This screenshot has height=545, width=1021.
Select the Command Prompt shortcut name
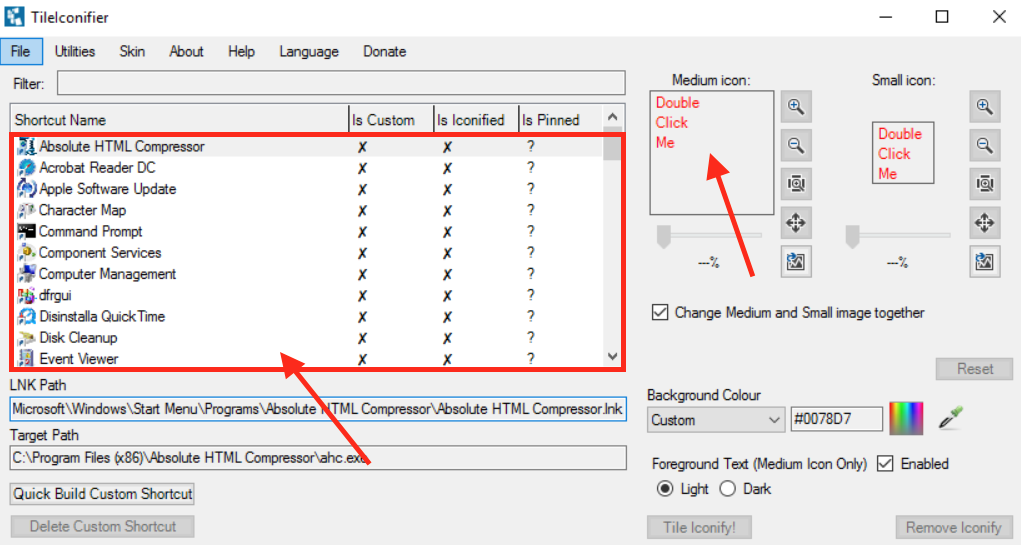pos(91,231)
